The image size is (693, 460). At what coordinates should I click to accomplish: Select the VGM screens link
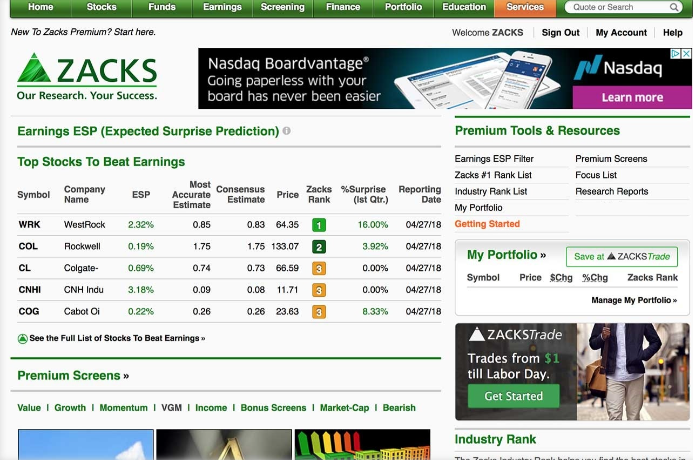171,407
